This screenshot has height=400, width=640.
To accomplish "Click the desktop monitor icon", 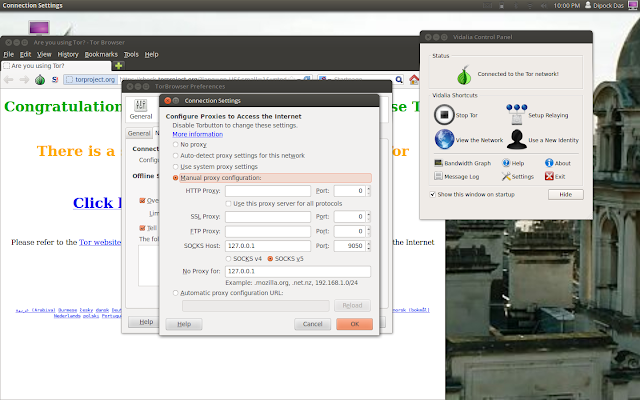I will click(x=40, y=28).
